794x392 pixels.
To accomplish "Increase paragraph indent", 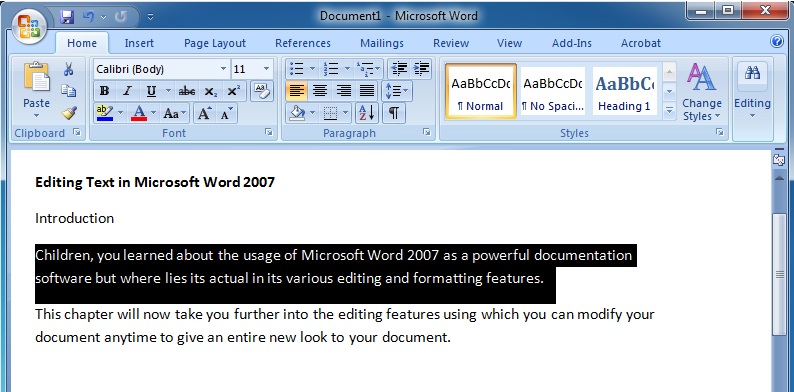I will (421, 69).
